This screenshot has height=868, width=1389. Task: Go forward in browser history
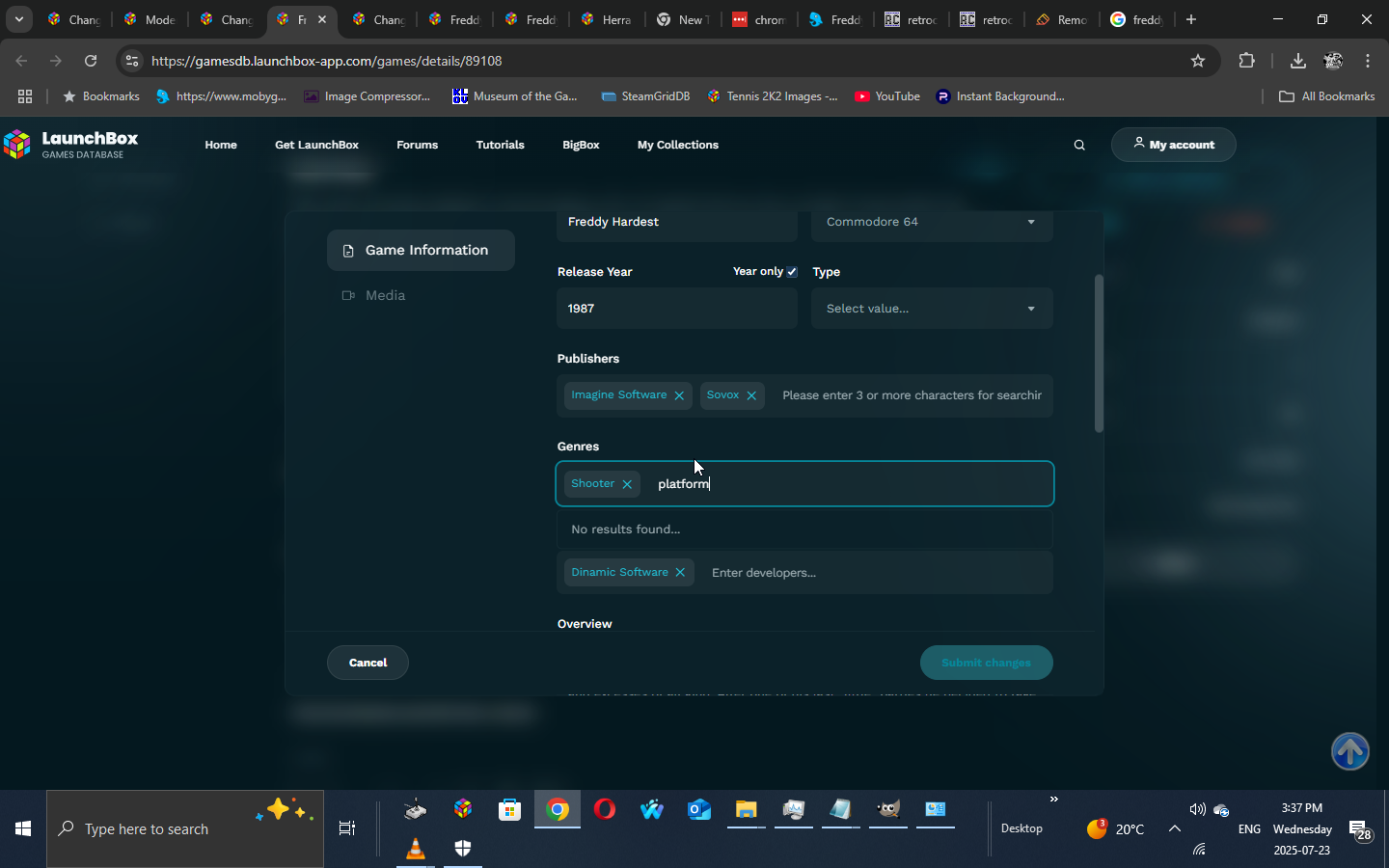point(56,61)
